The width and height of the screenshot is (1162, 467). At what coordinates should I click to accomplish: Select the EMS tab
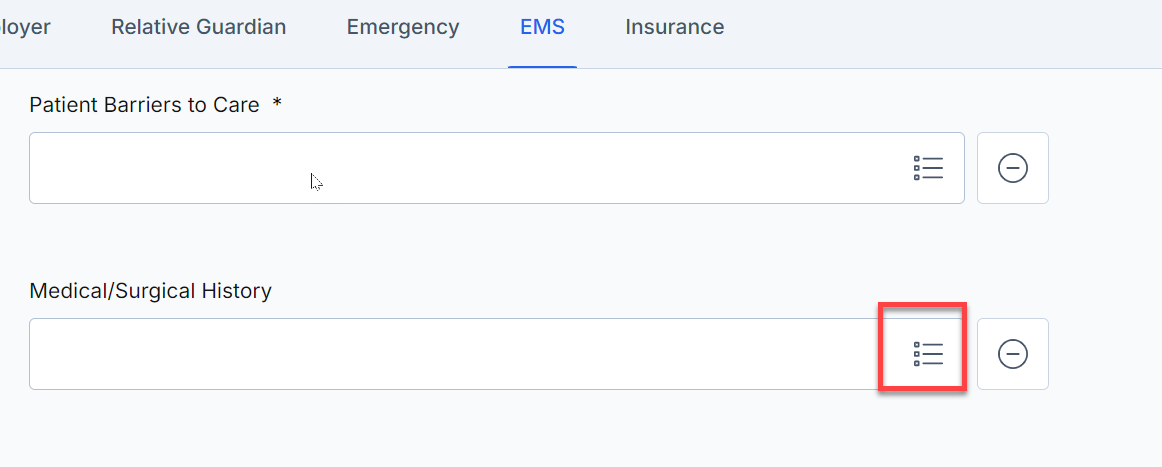coord(542,27)
